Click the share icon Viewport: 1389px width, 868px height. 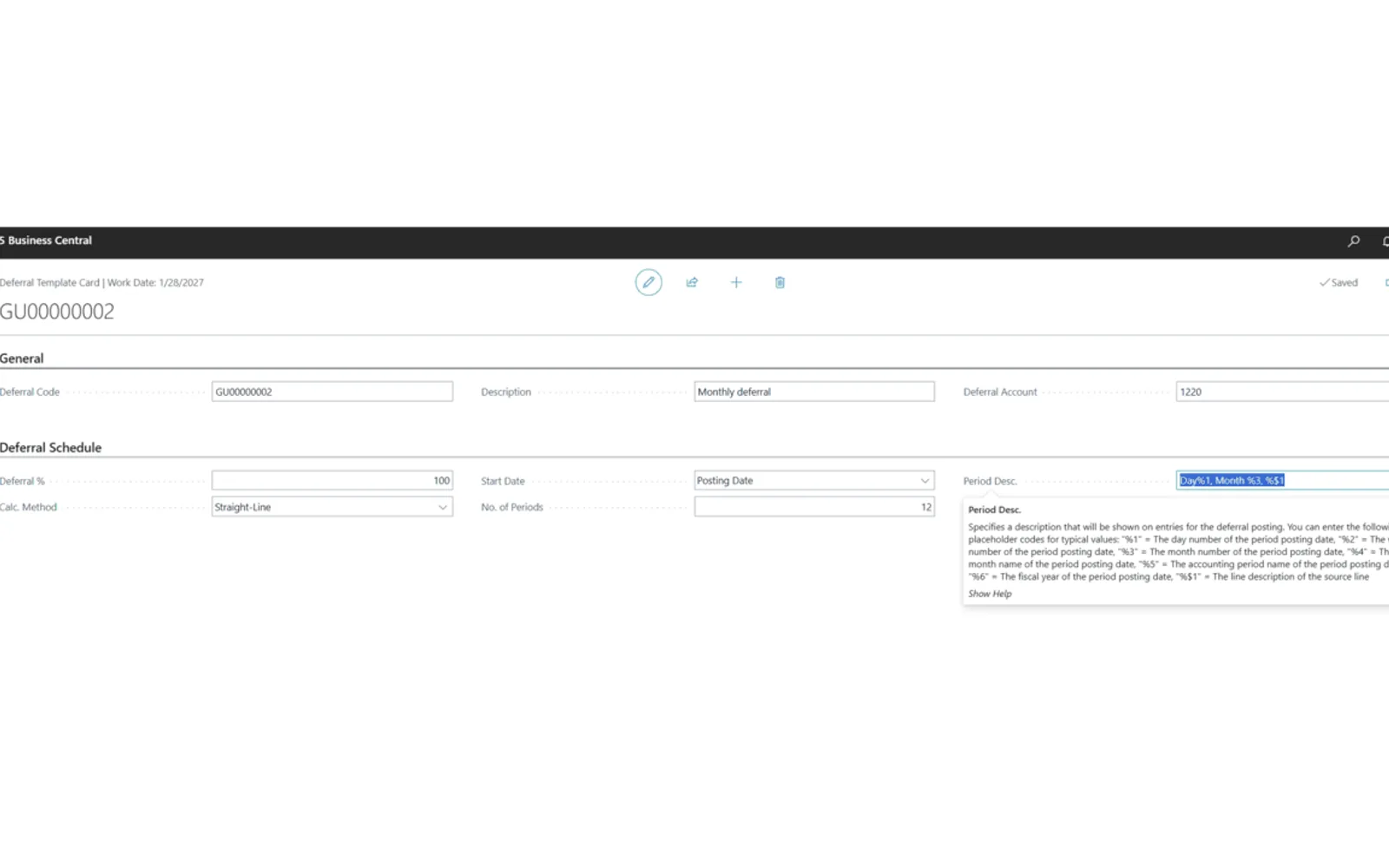pos(692,282)
